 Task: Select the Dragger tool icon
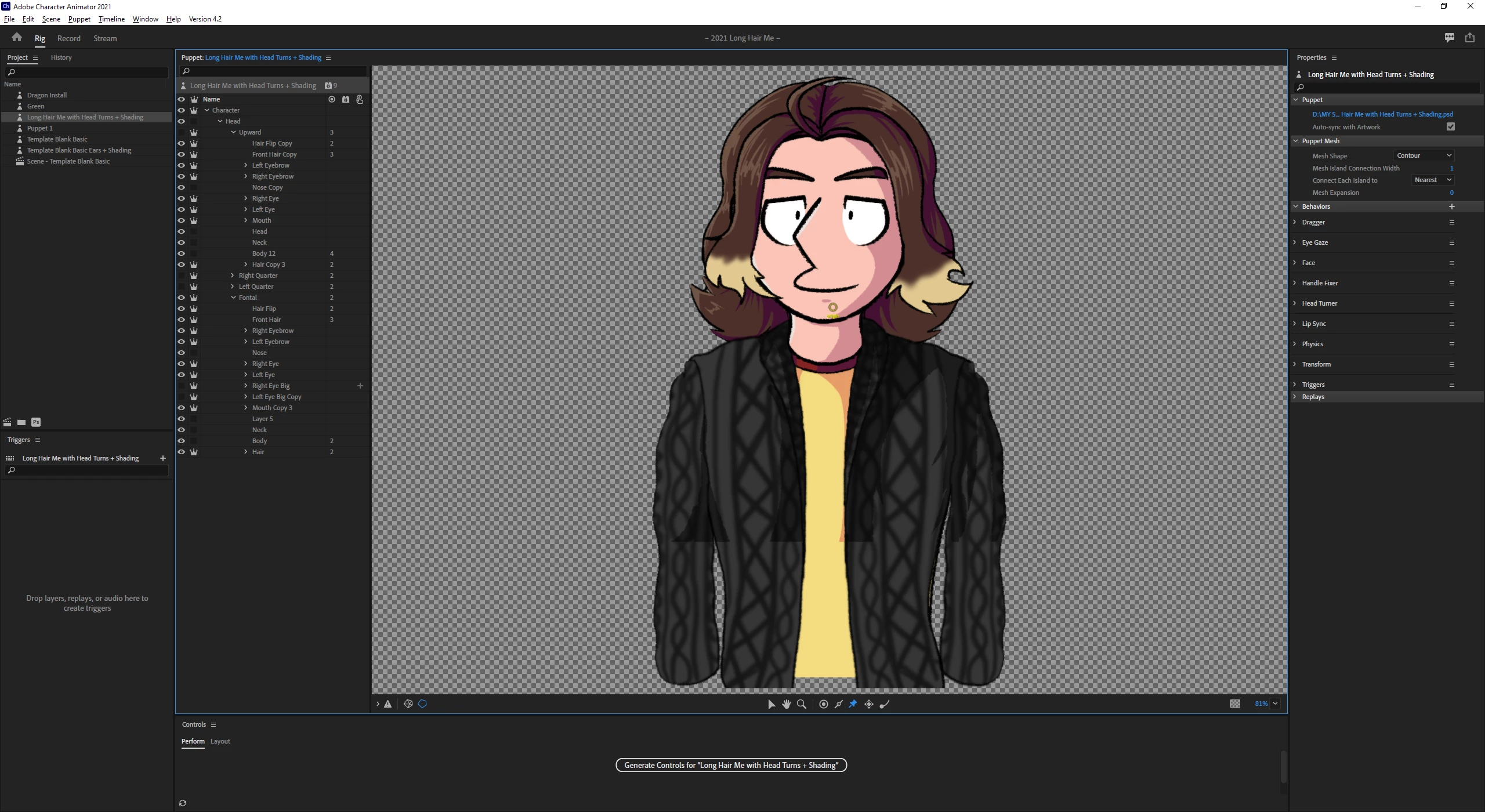(x=868, y=704)
